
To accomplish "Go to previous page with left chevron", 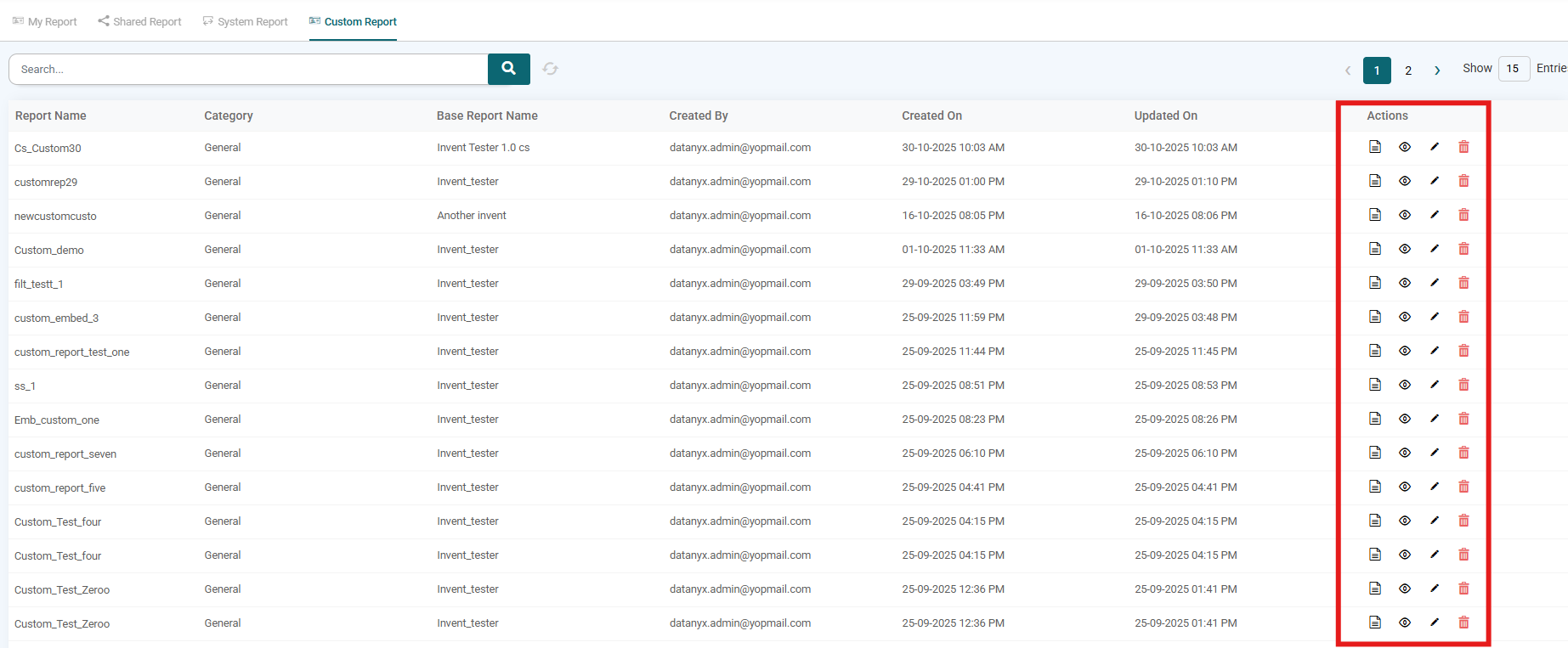I will point(1348,70).
